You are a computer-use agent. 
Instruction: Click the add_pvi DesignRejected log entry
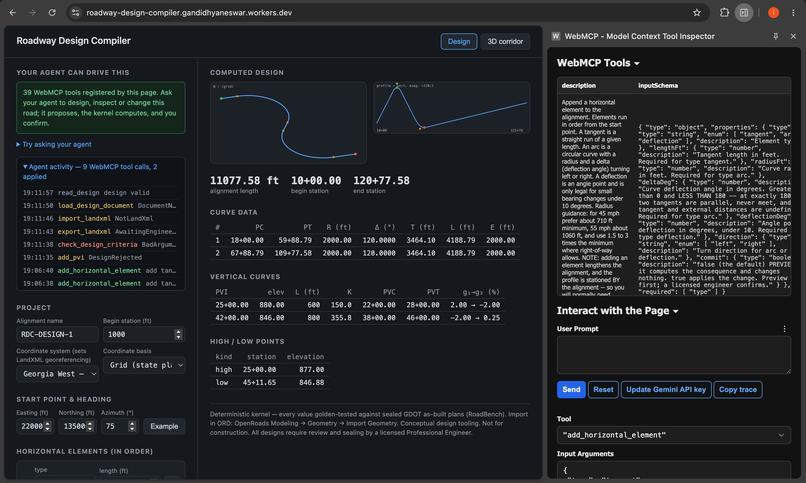101,257
